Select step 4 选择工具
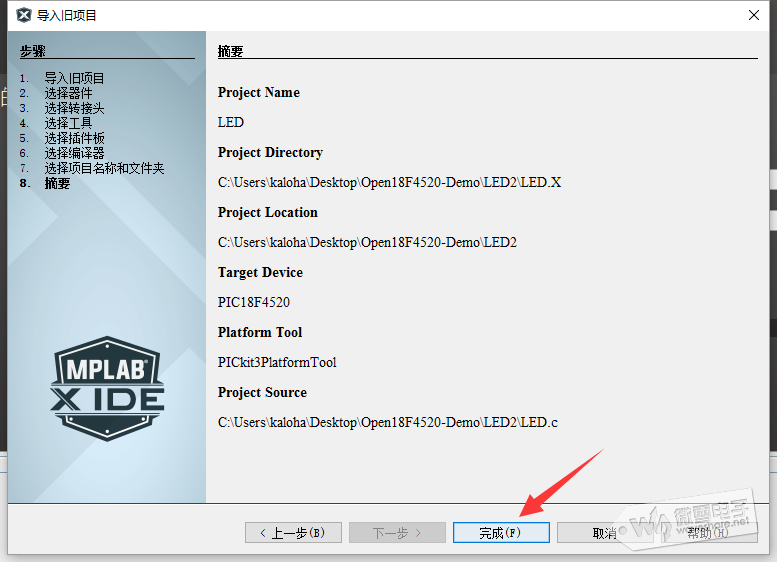 click(x=68, y=123)
